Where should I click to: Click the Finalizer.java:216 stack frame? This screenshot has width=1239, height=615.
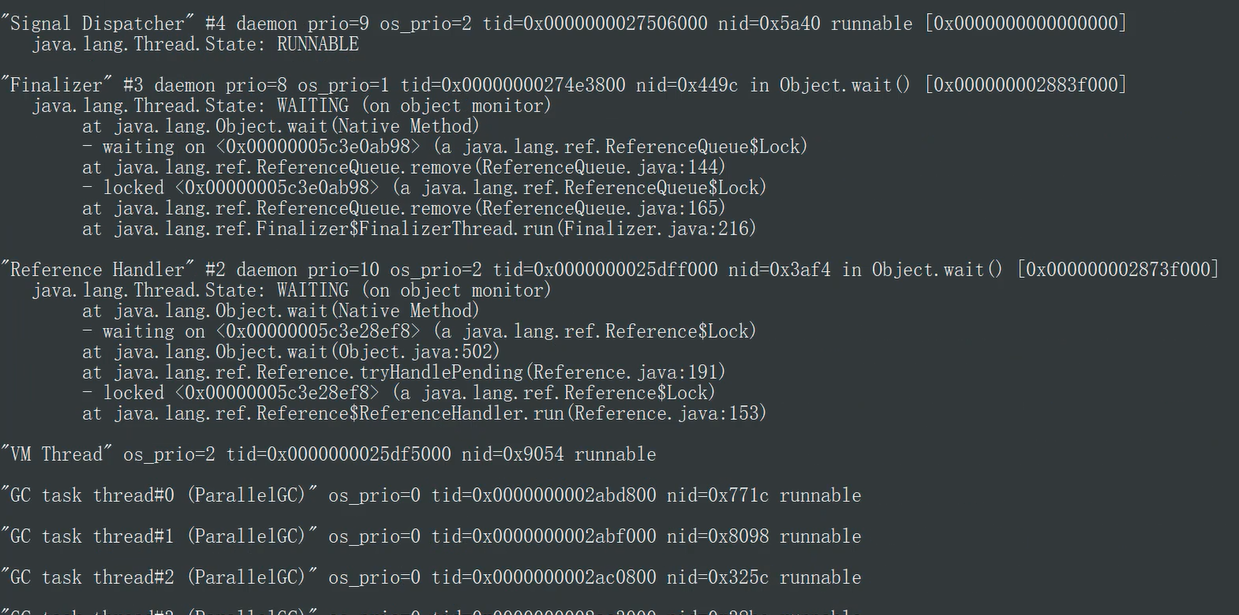click(419, 229)
